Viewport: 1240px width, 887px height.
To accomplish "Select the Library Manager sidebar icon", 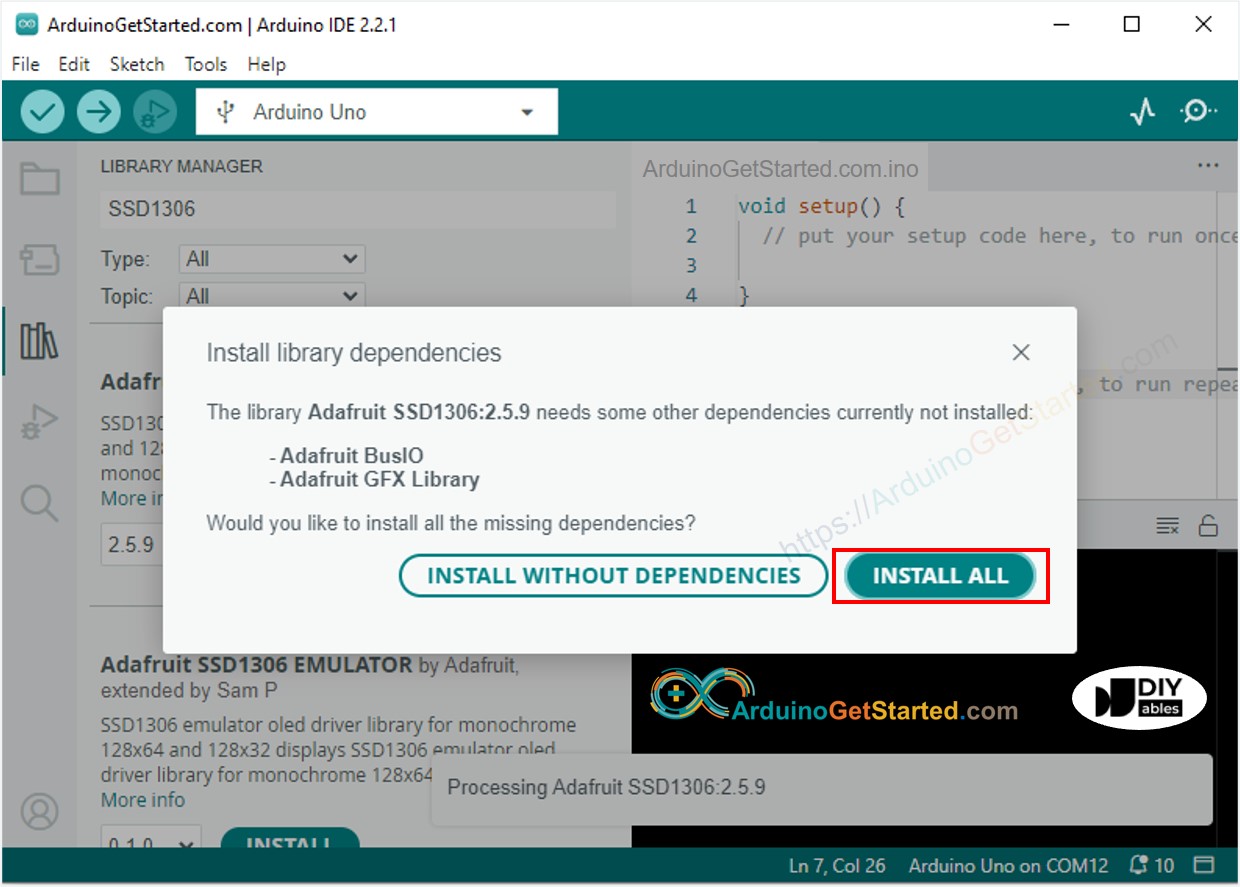I will pos(39,340).
